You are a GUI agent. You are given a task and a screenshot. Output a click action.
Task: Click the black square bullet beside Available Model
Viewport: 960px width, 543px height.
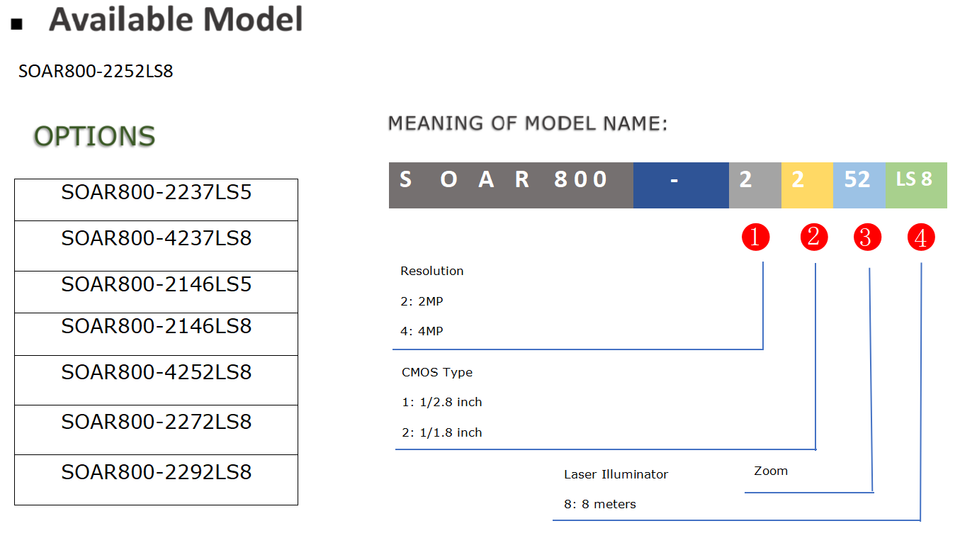coord(17,24)
